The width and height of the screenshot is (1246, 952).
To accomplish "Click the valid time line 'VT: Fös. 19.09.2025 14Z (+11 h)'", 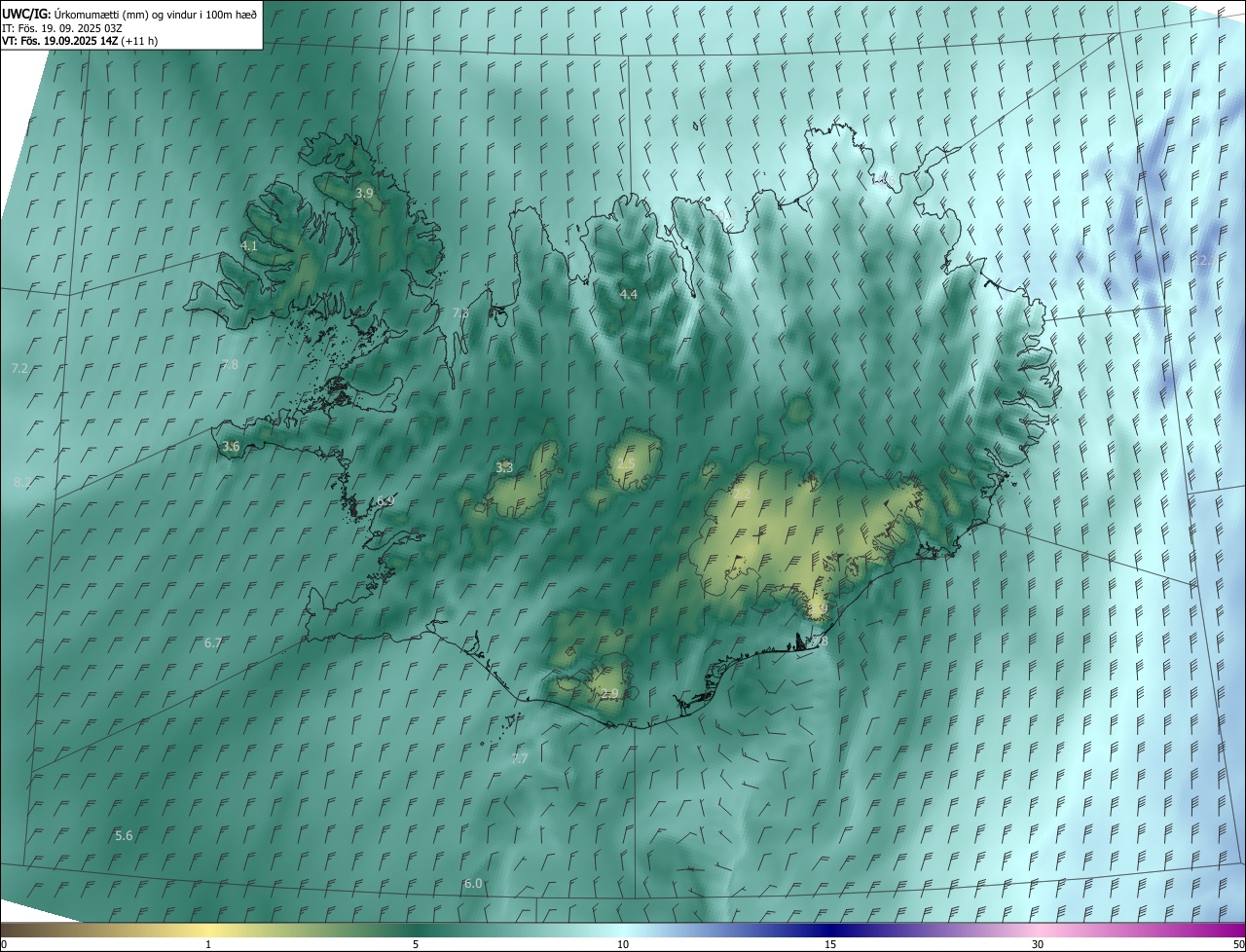I will 80,41.
